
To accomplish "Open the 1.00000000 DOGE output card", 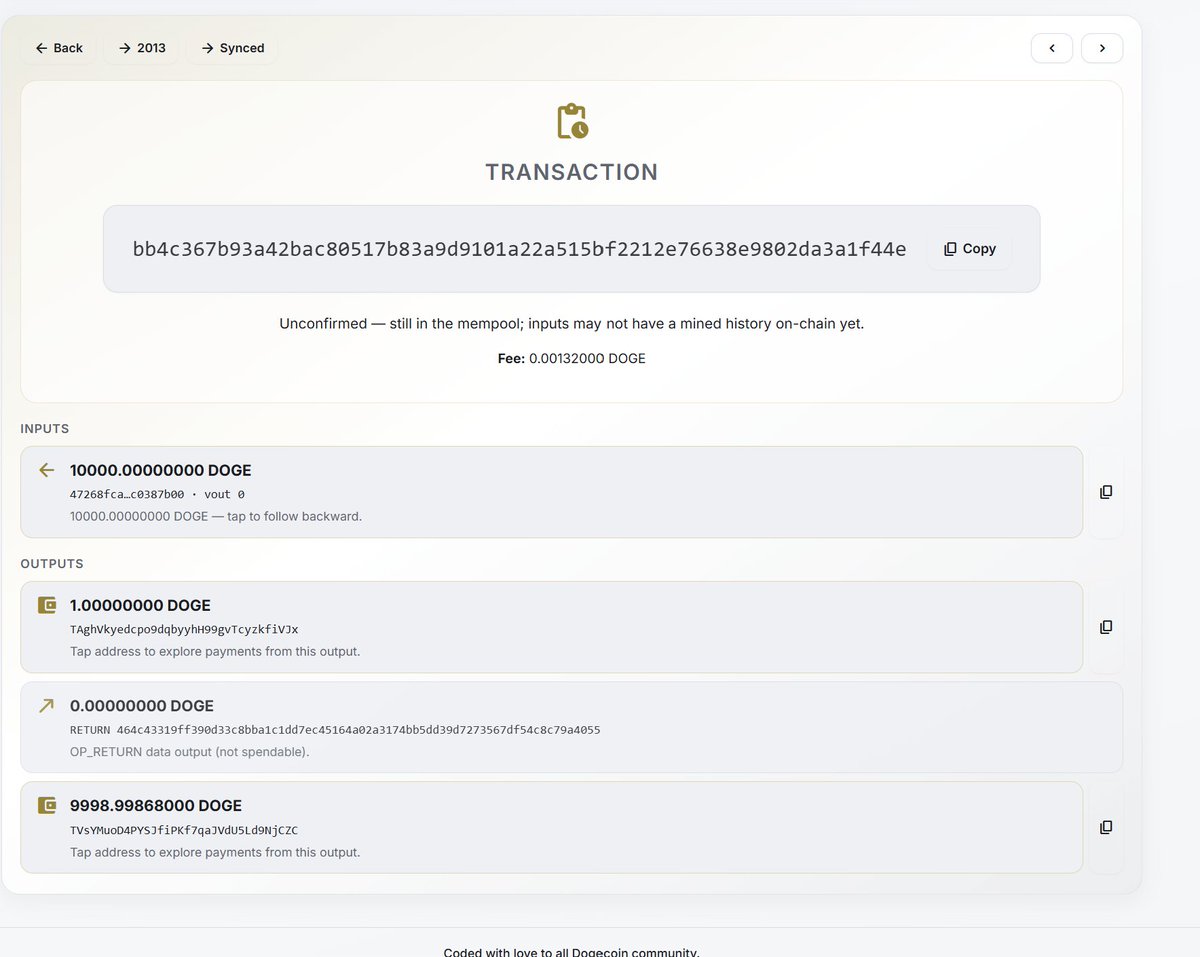I will [551, 627].
